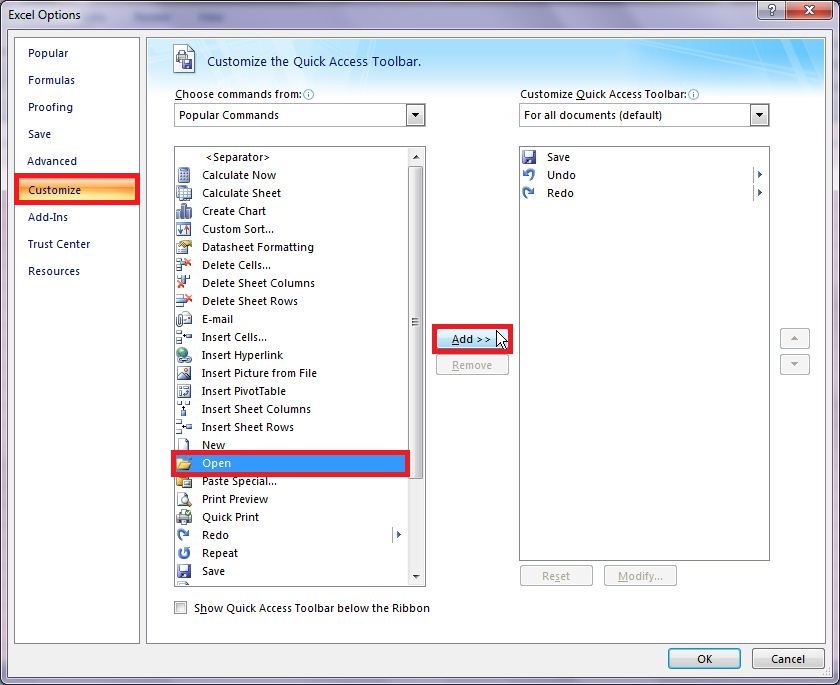Open the Save category in sidebar

[x=40, y=134]
